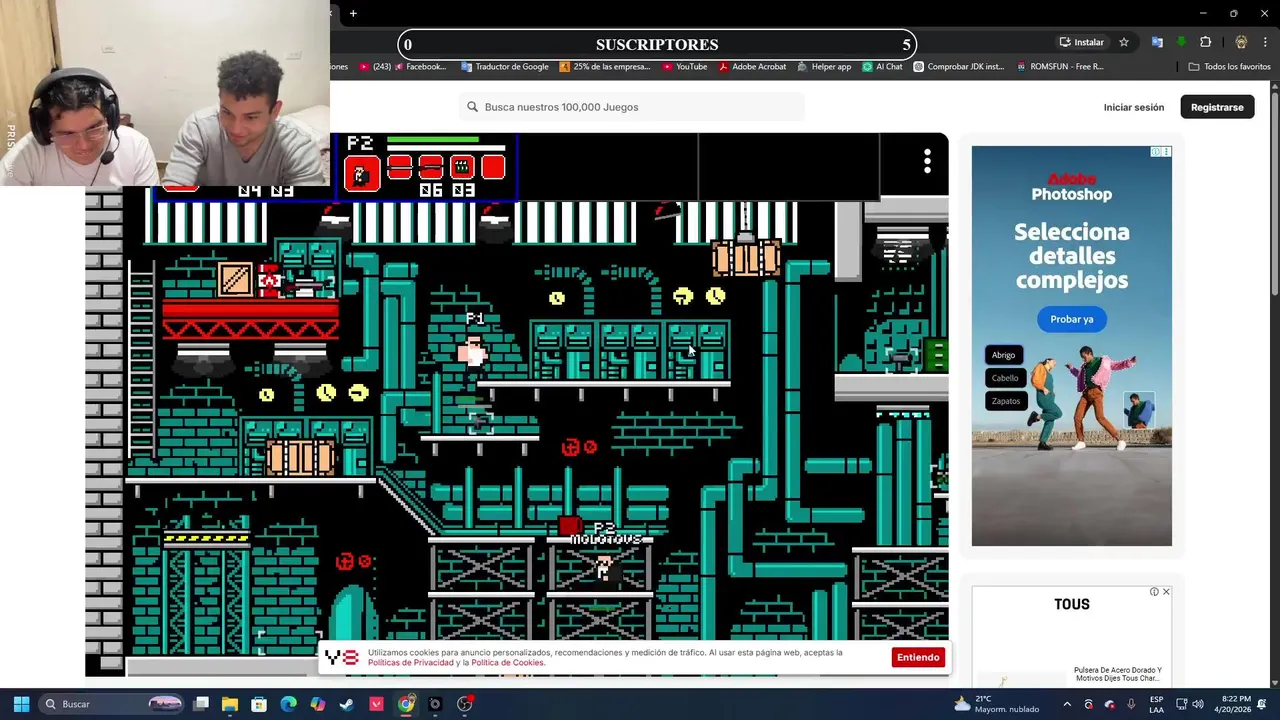
Task: Launch Microsoft Store from the taskbar
Action: click(x=259, y=704)
